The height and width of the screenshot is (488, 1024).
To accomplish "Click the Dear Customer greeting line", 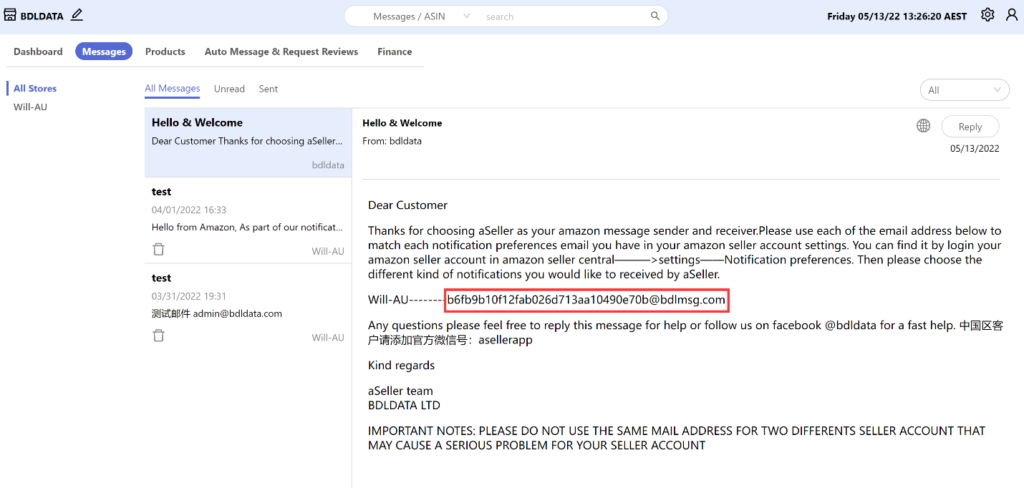I will (x=408, y=205).
